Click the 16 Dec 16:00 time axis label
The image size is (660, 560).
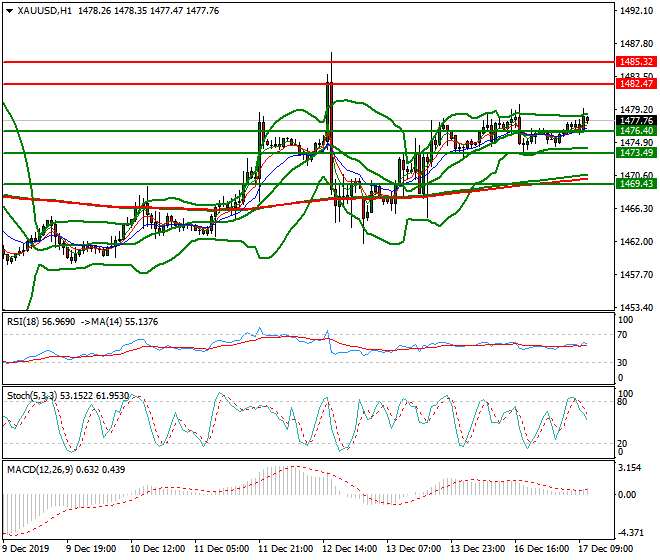click(x=541, y=549)
